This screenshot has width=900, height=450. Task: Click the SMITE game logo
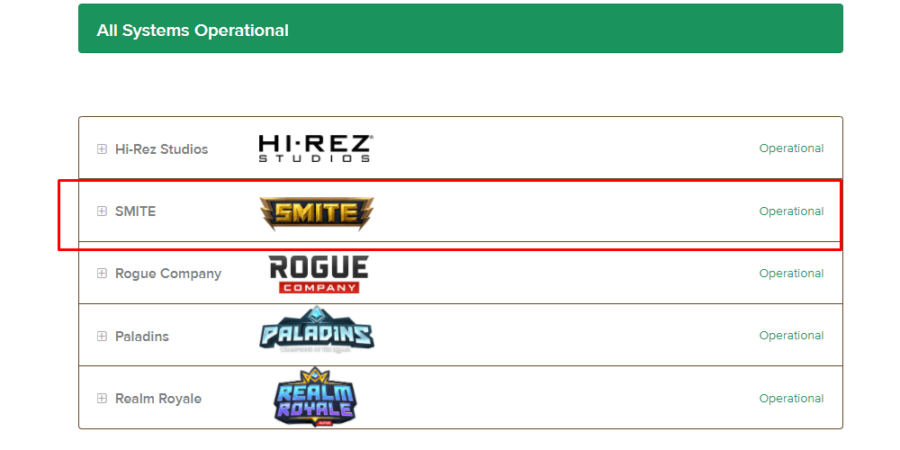316,213
